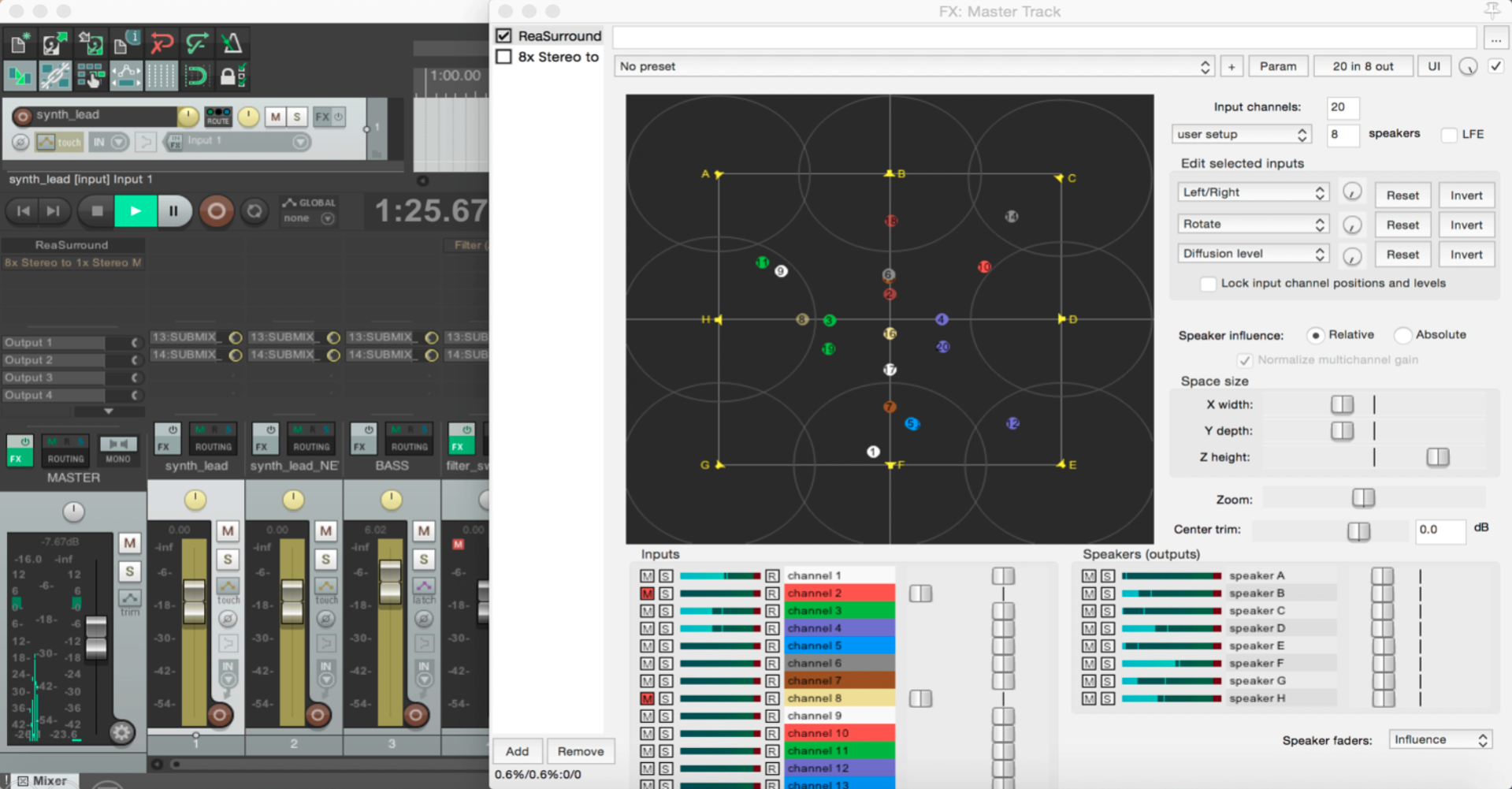Unmute channel 2 input
This screenshot has height=789, width=1512.
pyautogui.click(x=647, y=594)
